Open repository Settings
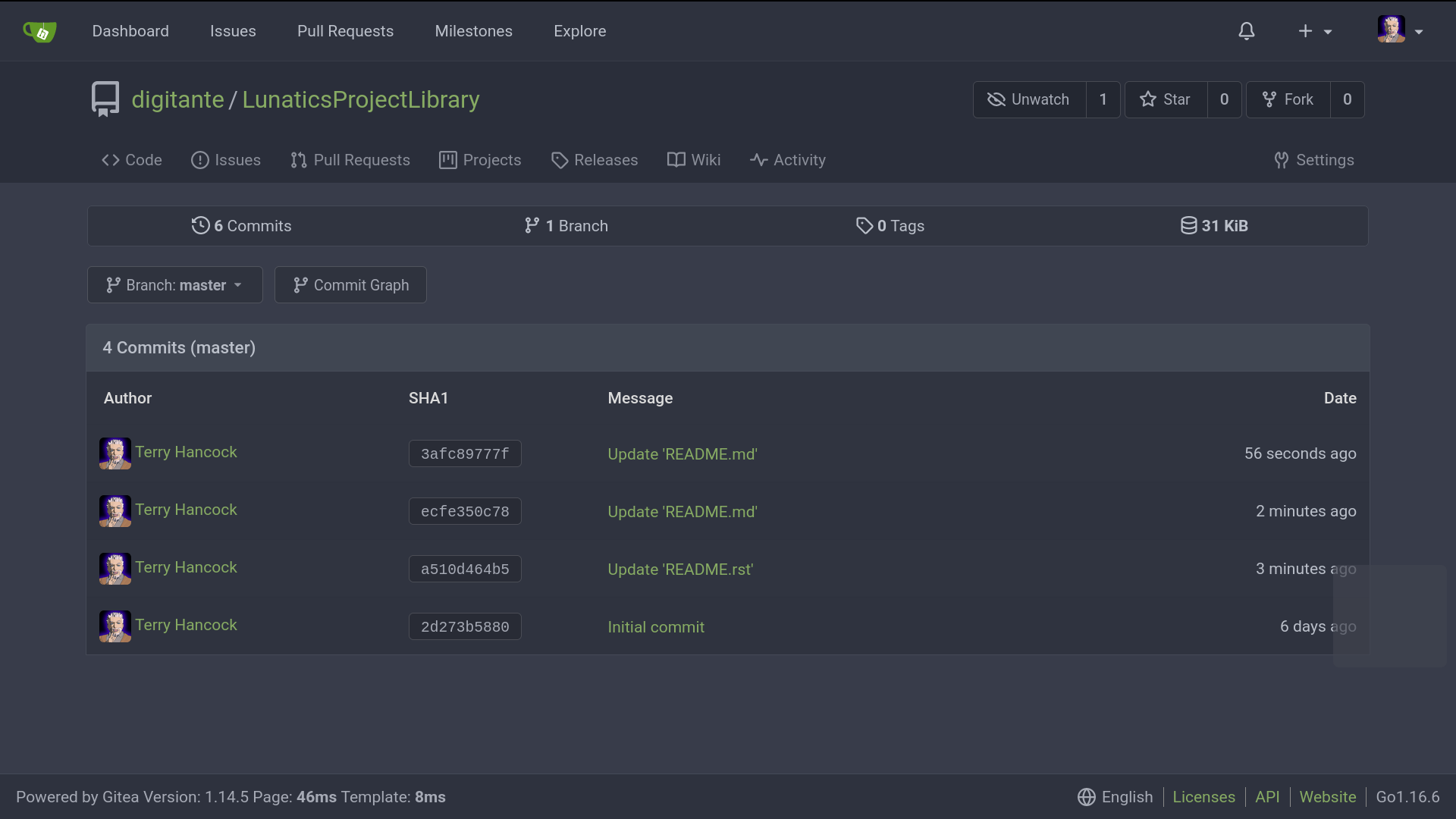 [x=1314, y=160]
